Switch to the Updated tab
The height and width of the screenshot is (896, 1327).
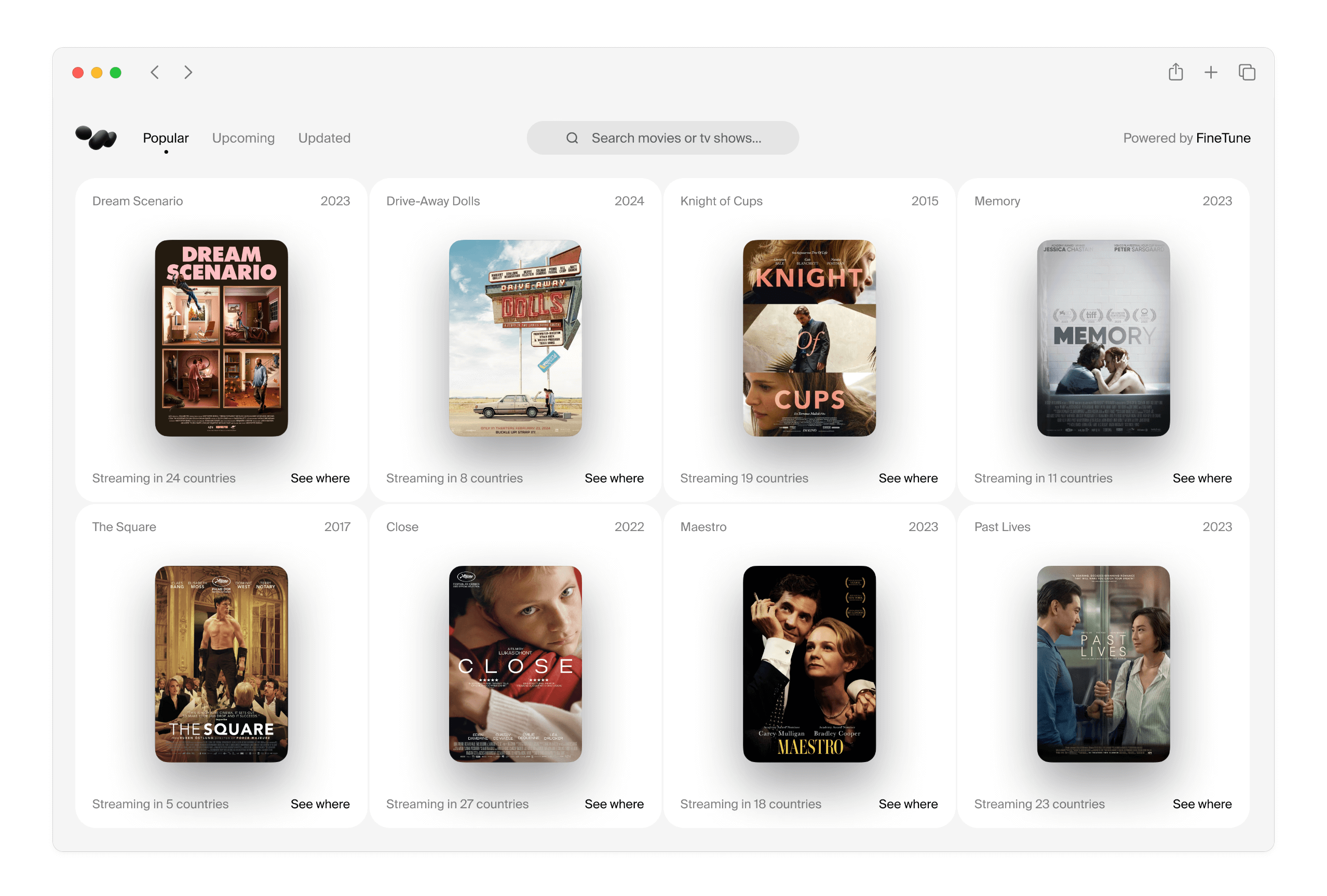tap(324, 138)
